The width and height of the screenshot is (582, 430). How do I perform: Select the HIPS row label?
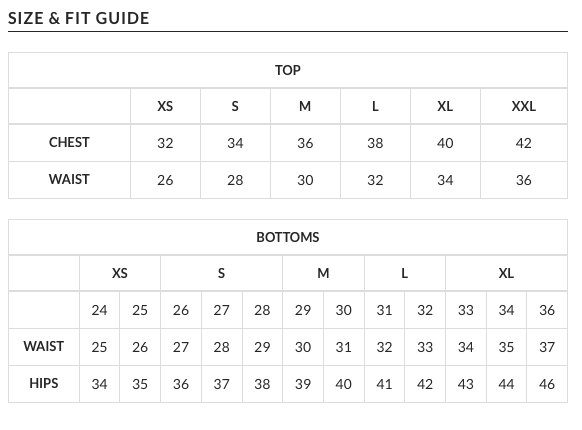pos(44,384)
